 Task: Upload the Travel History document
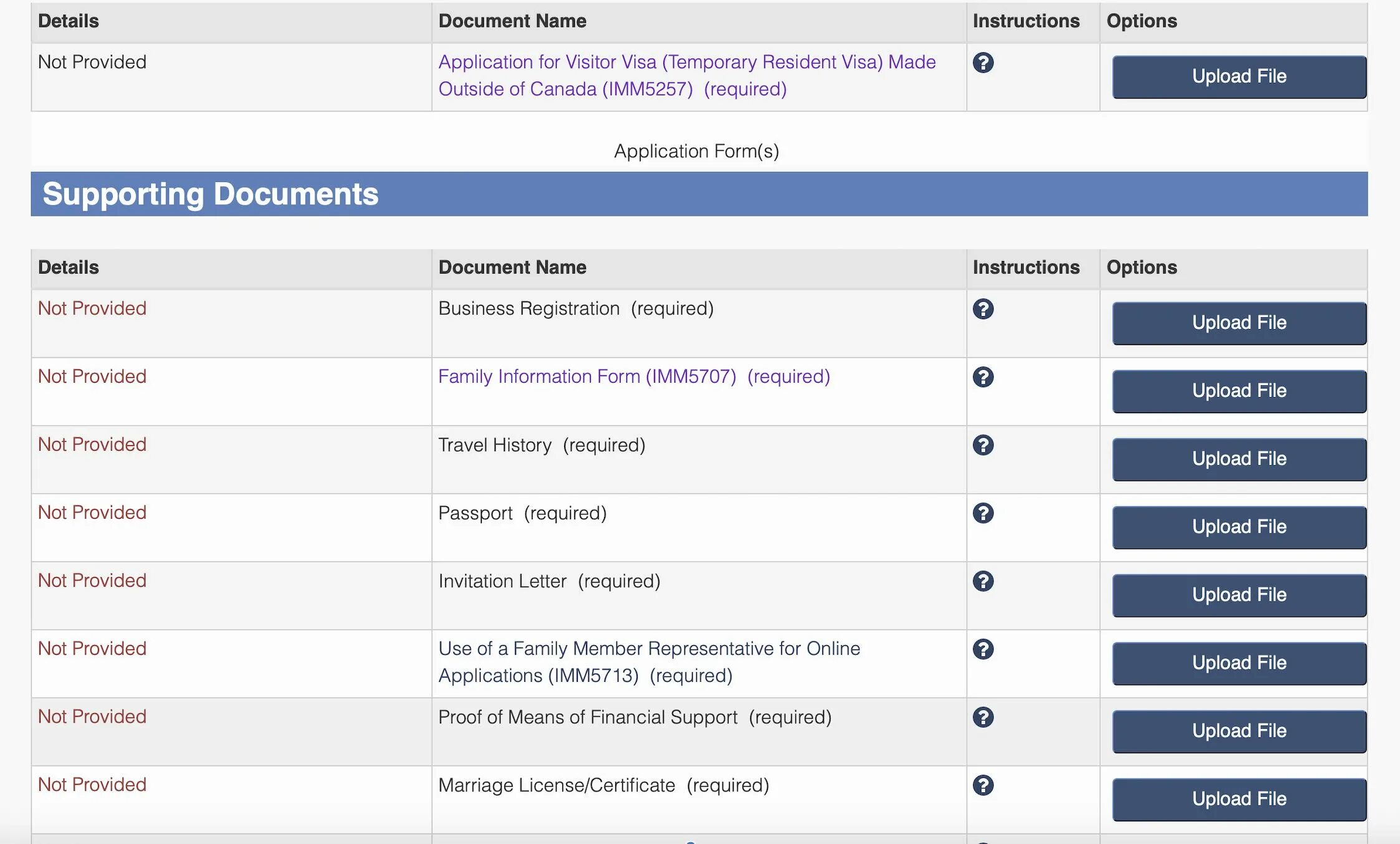click(x=1239, y=459)
